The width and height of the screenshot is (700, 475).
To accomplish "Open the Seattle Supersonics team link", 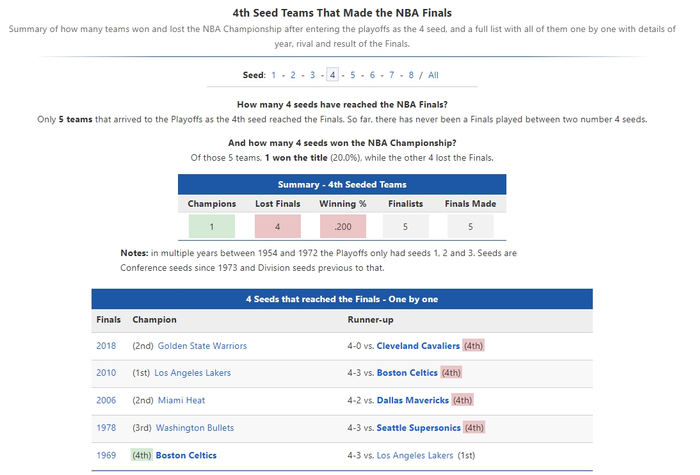I will [x=418, y=428].
